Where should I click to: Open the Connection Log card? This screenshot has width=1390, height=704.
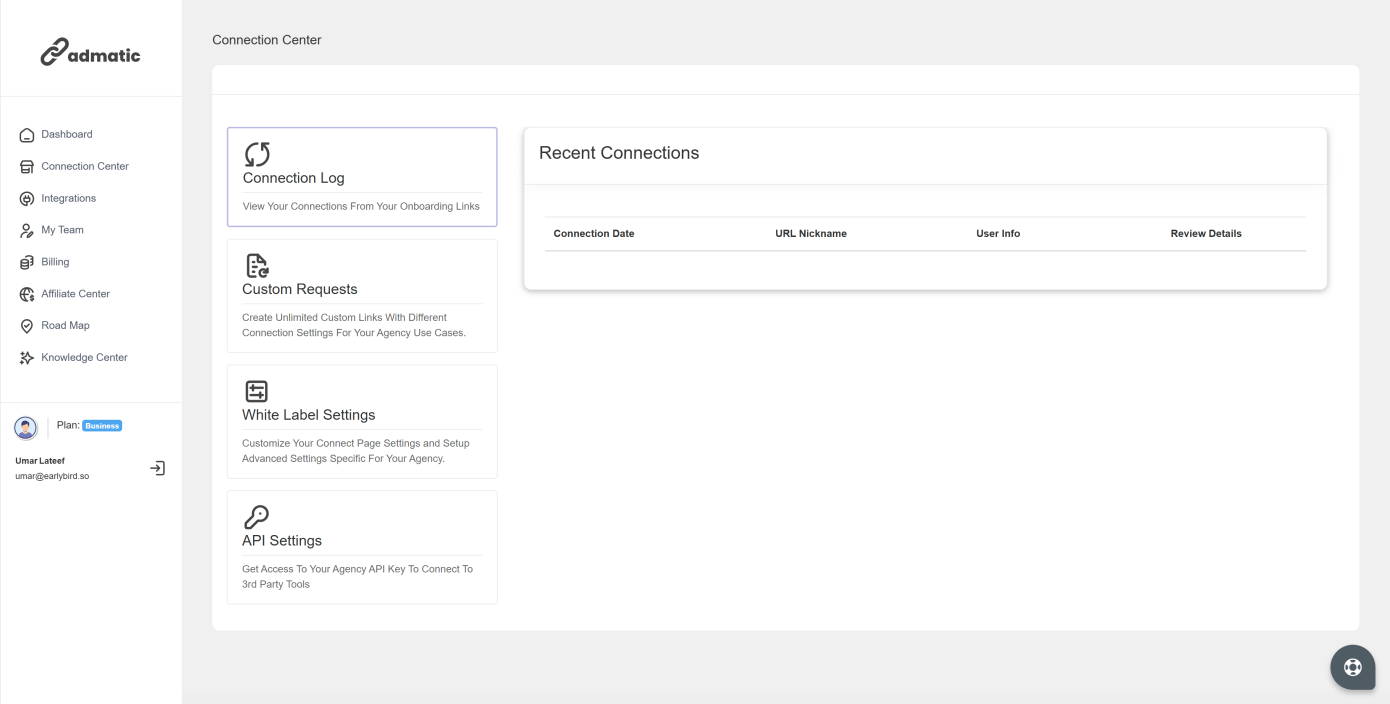click(x=362, y=177)
